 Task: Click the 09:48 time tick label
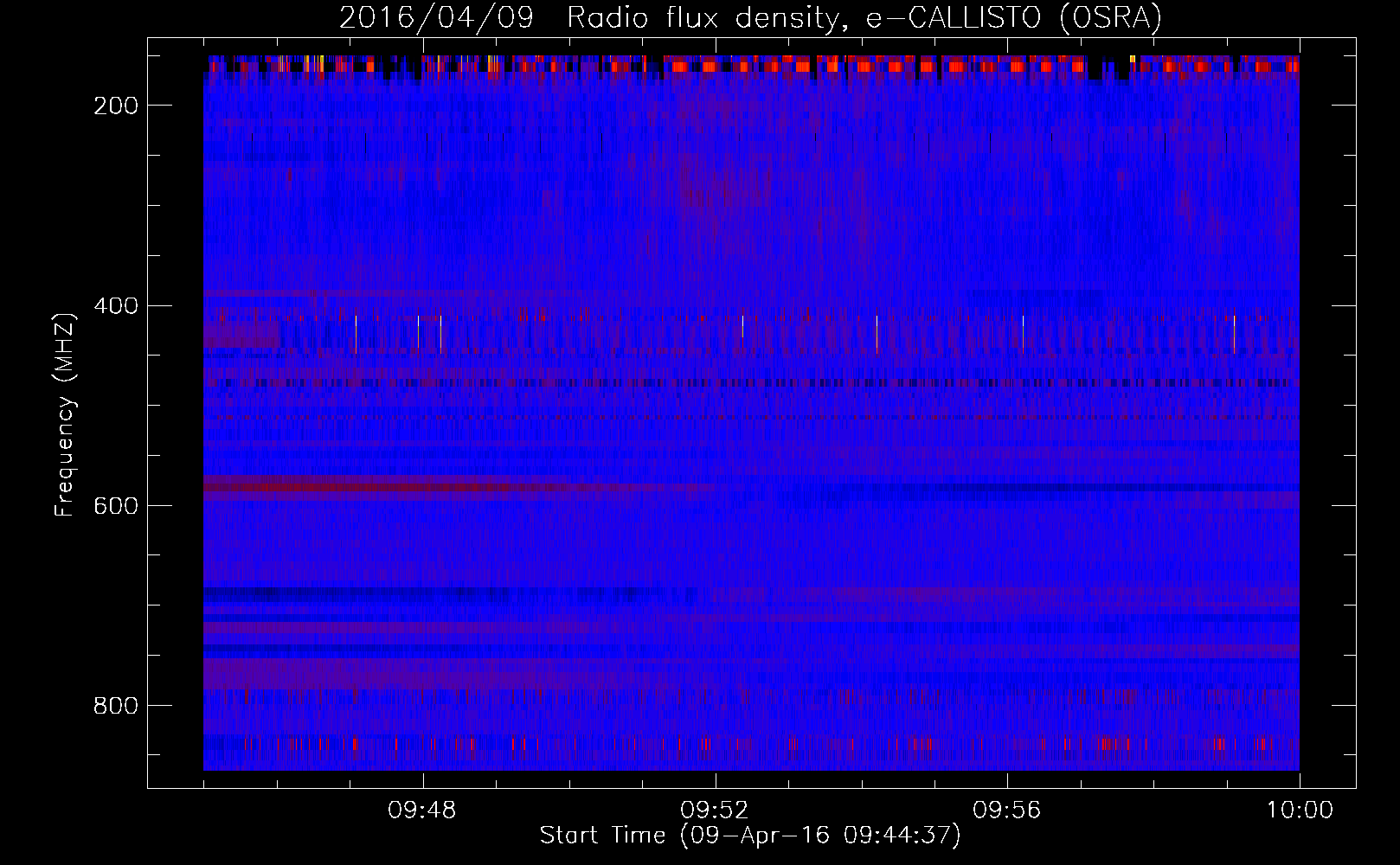pyautogui.click(x=422, y=811)
